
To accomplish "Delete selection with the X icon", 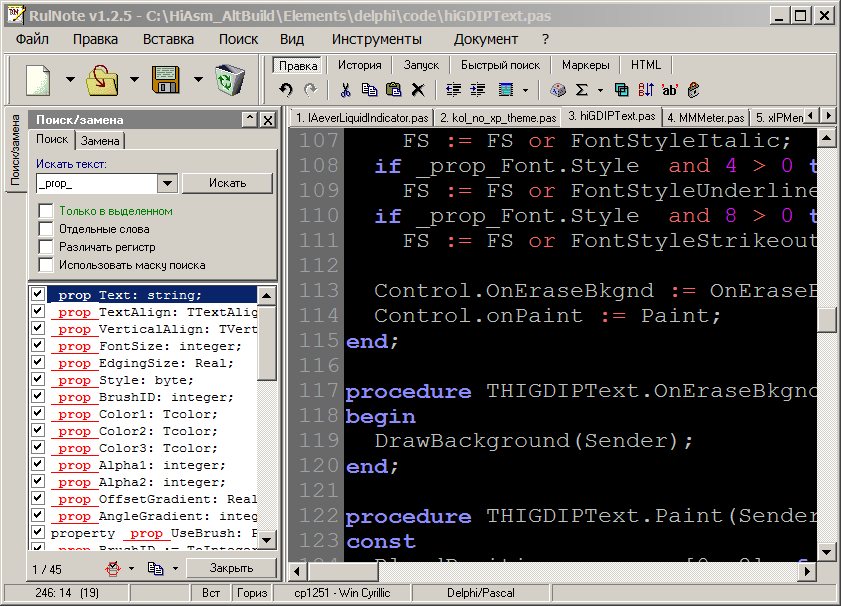I will click(418, 90).
